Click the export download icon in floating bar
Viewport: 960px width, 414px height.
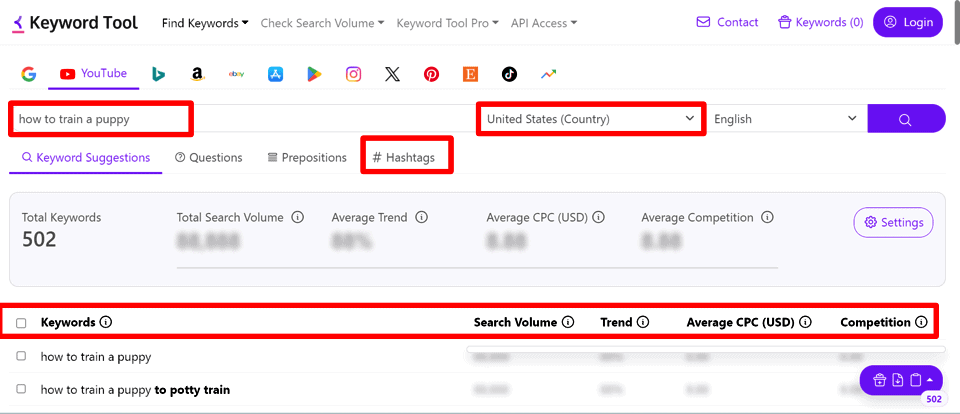coord(898,380)
